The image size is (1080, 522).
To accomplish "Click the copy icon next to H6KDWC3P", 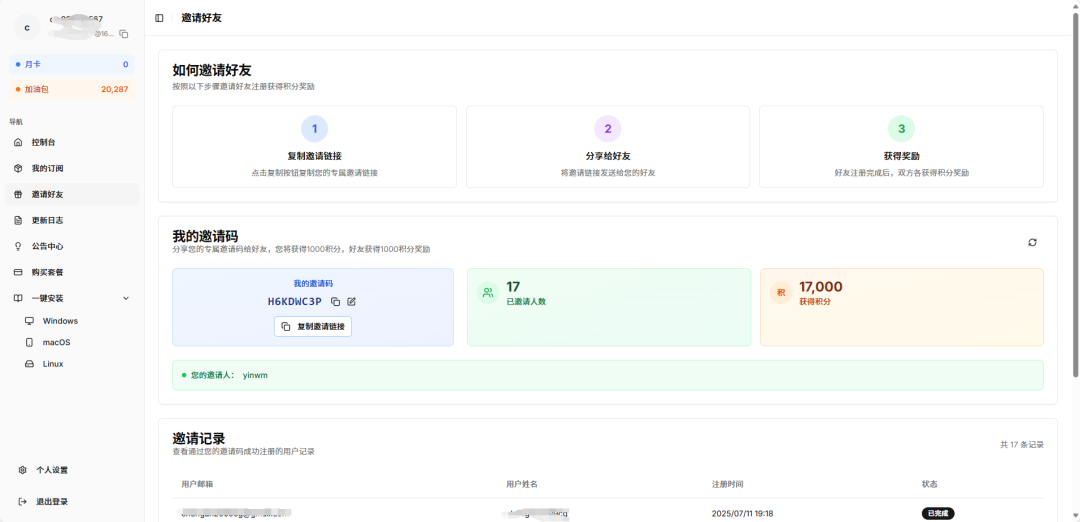I will tap(336, 301).
